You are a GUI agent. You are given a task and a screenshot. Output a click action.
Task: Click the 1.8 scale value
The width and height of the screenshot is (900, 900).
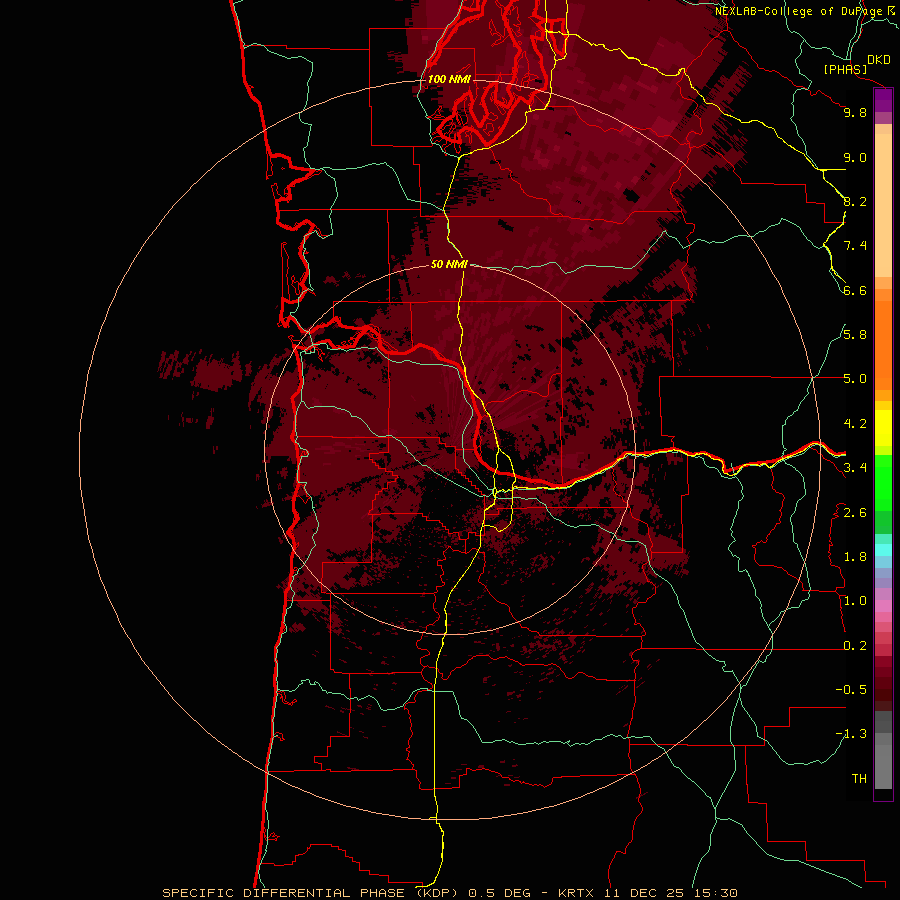pos(855,557)
